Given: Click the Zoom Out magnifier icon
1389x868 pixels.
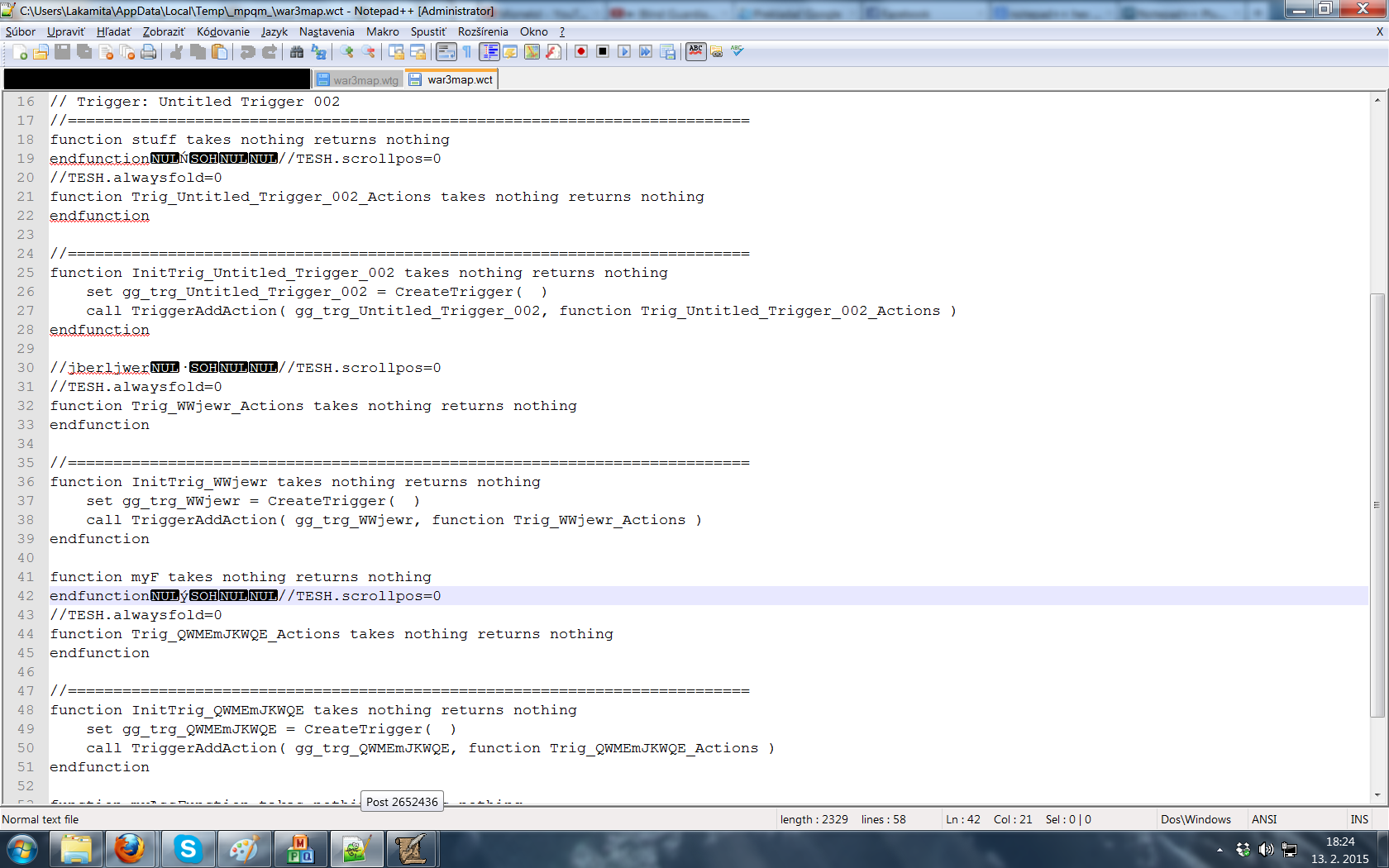Looking at the screenshot, I should (x=368, y=52).
